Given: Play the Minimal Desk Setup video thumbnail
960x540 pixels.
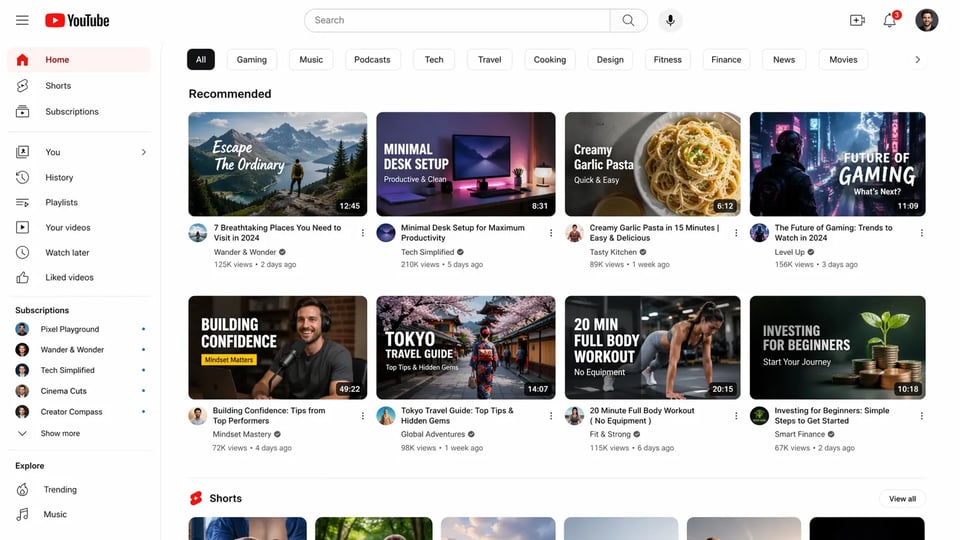Looking at the screenshot, I should tap(465, 164).
